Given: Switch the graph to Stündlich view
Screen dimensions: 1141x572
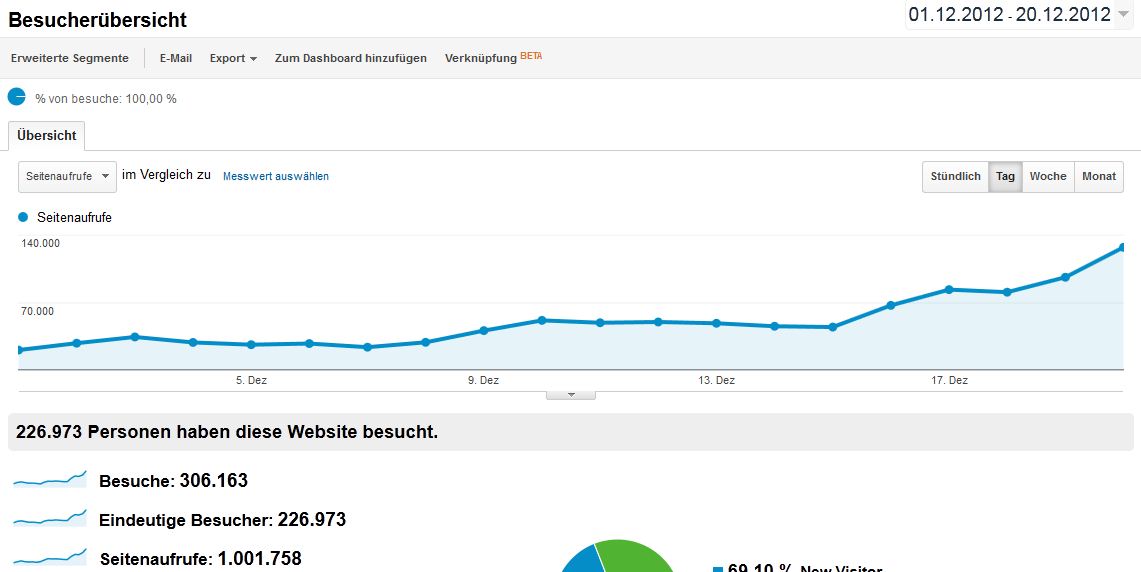Looking at the screenshot, I should [955, 176].
